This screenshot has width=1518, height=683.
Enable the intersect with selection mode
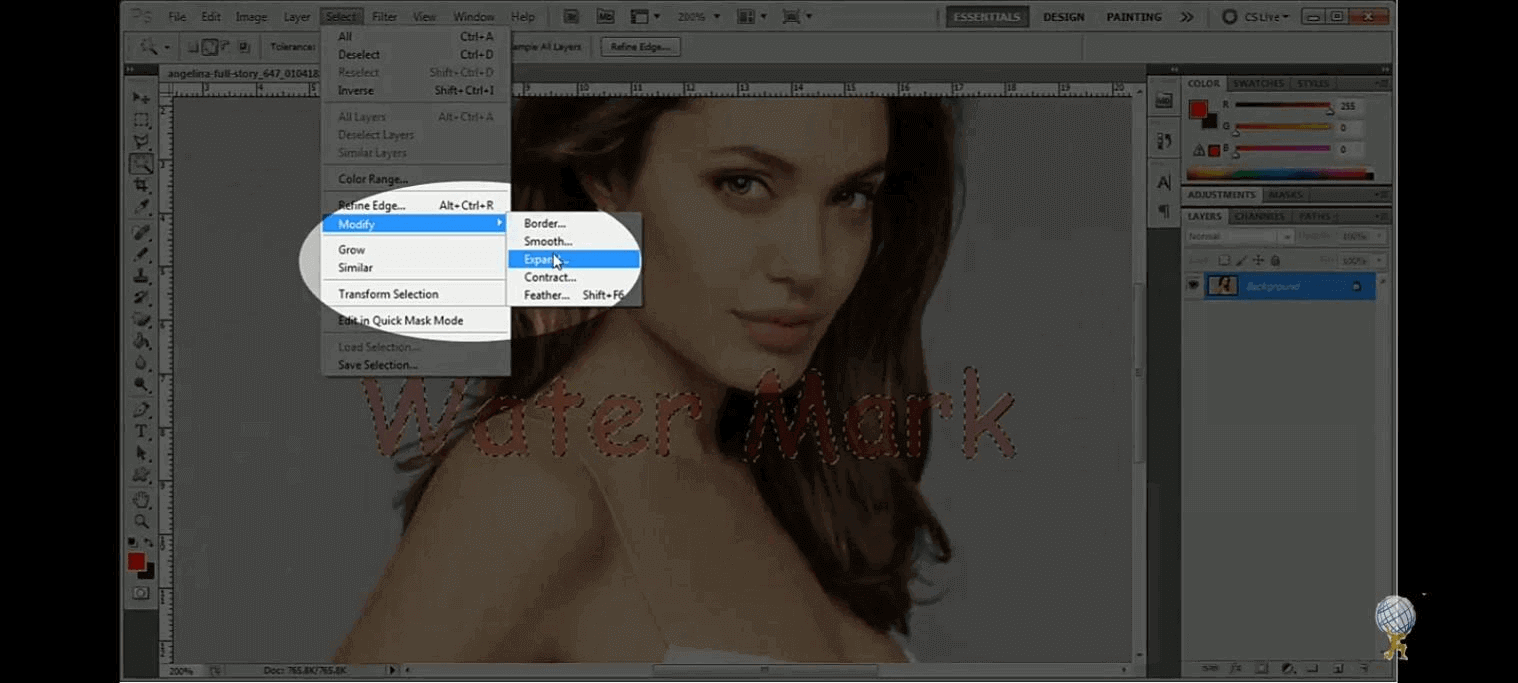243,47
